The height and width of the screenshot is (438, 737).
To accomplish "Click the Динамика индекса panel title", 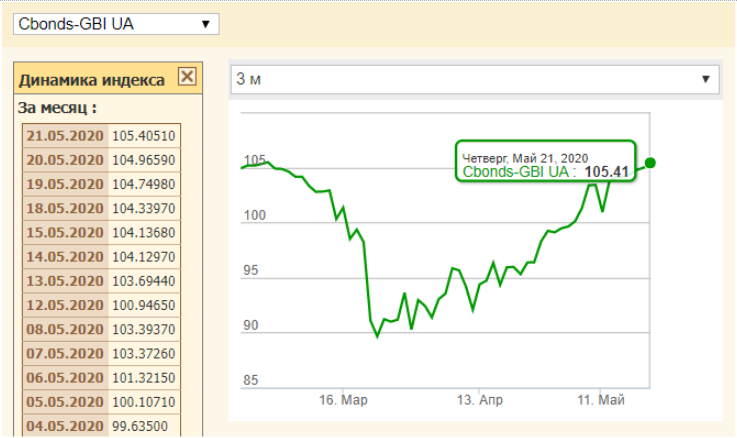I will (x=92, y=80).
